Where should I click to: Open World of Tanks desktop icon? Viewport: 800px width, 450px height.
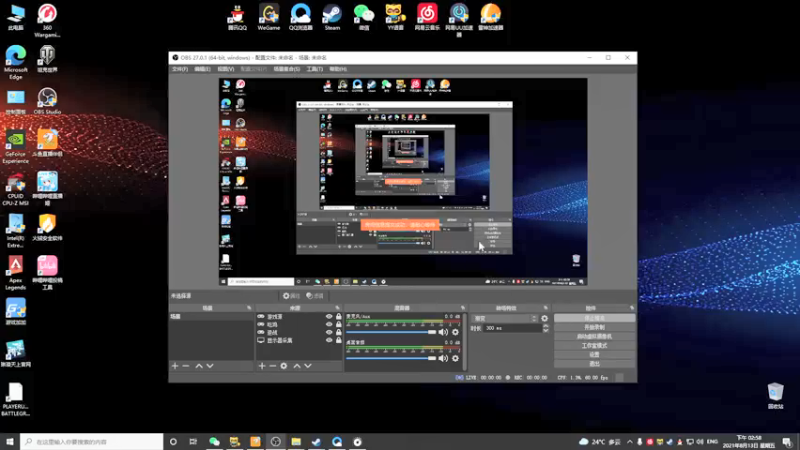tap(47, 59)
